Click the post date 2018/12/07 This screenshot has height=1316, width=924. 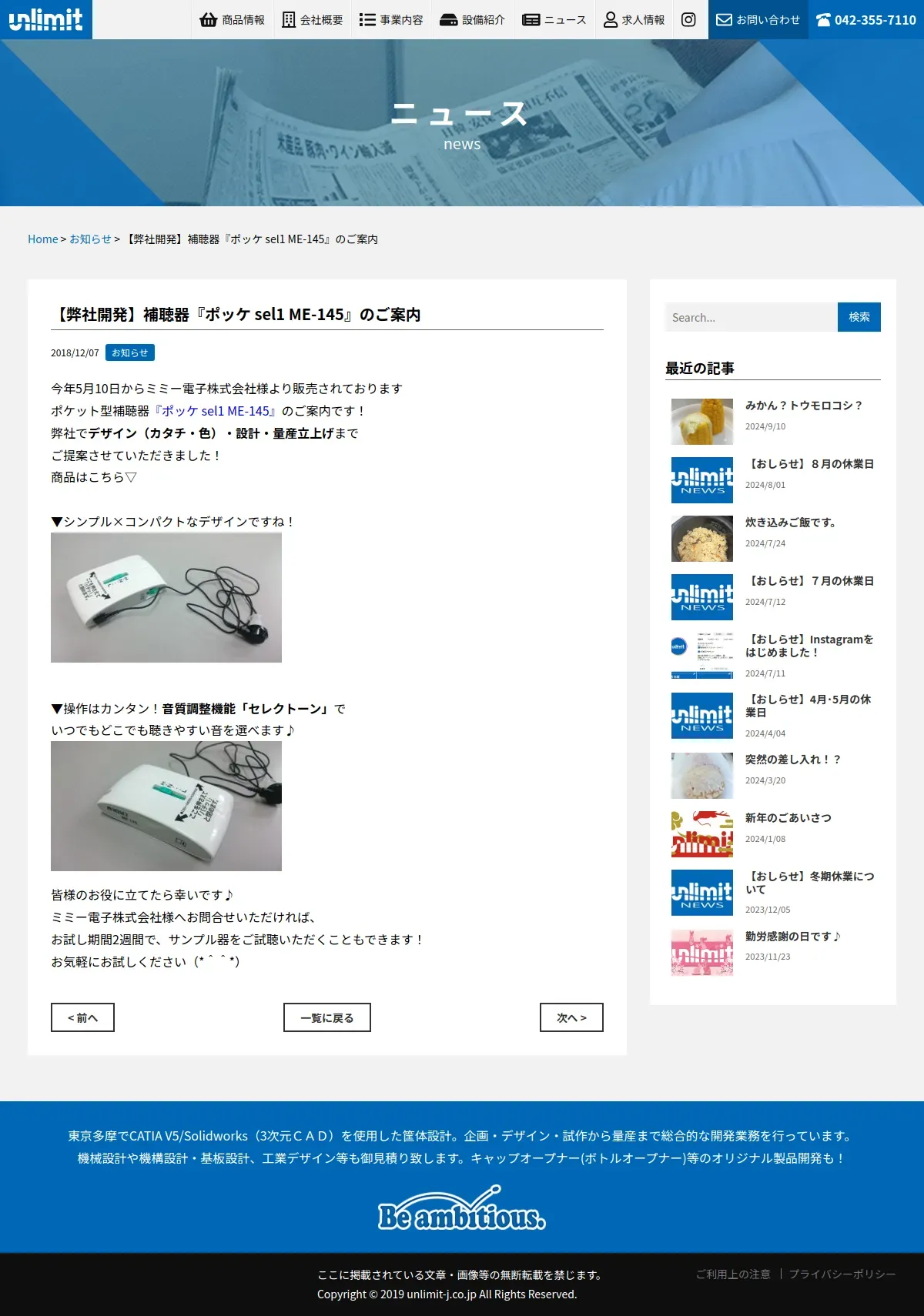(75, 353)
